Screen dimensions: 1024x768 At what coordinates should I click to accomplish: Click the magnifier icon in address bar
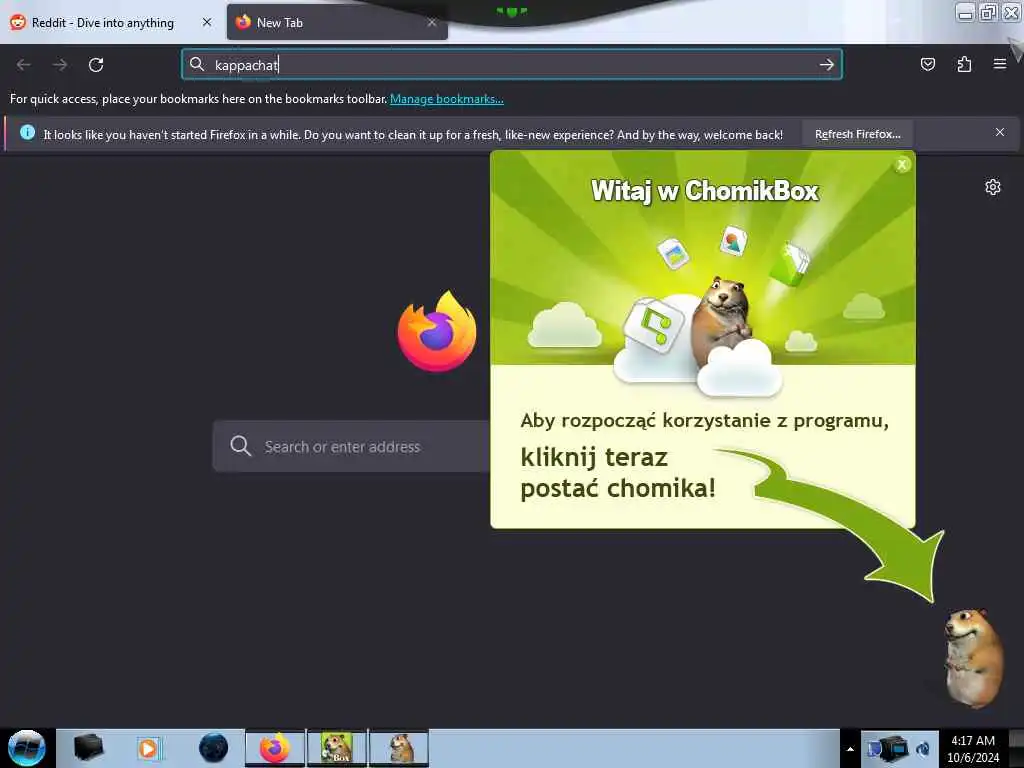[x=197, y=64]
